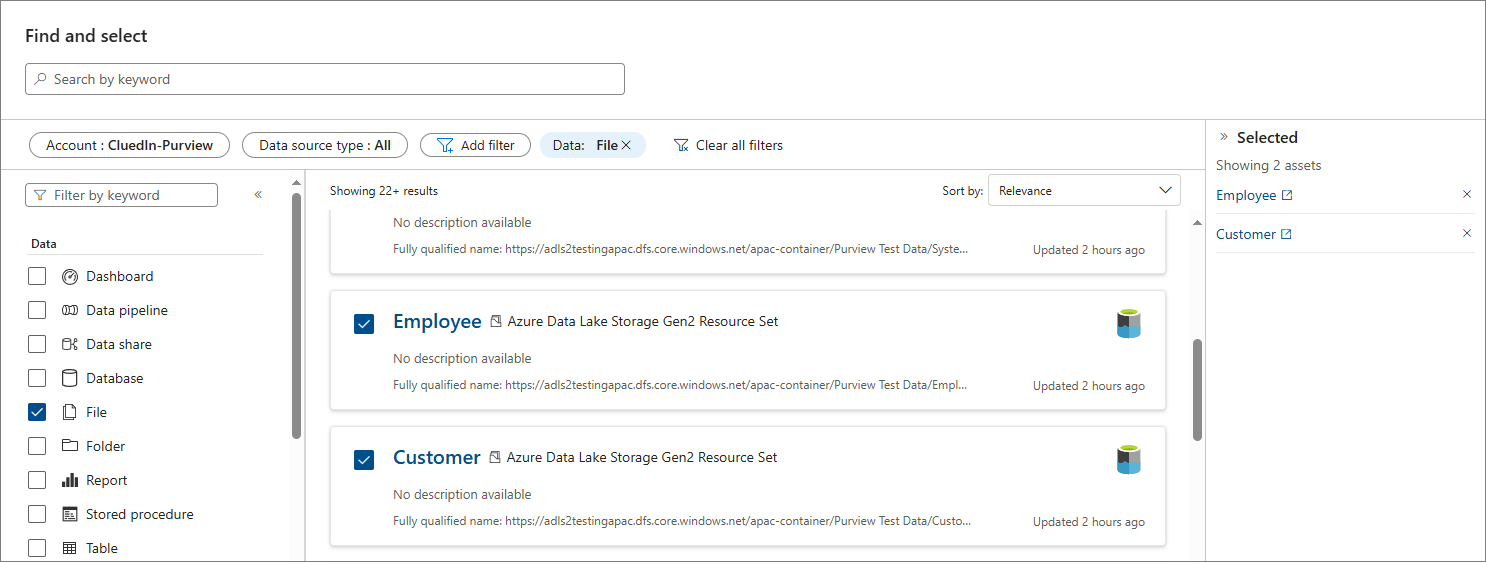The image size is (1486, 562).
Task: Click the filter pane scrollbar thumb
Action: tap(296, 316)
